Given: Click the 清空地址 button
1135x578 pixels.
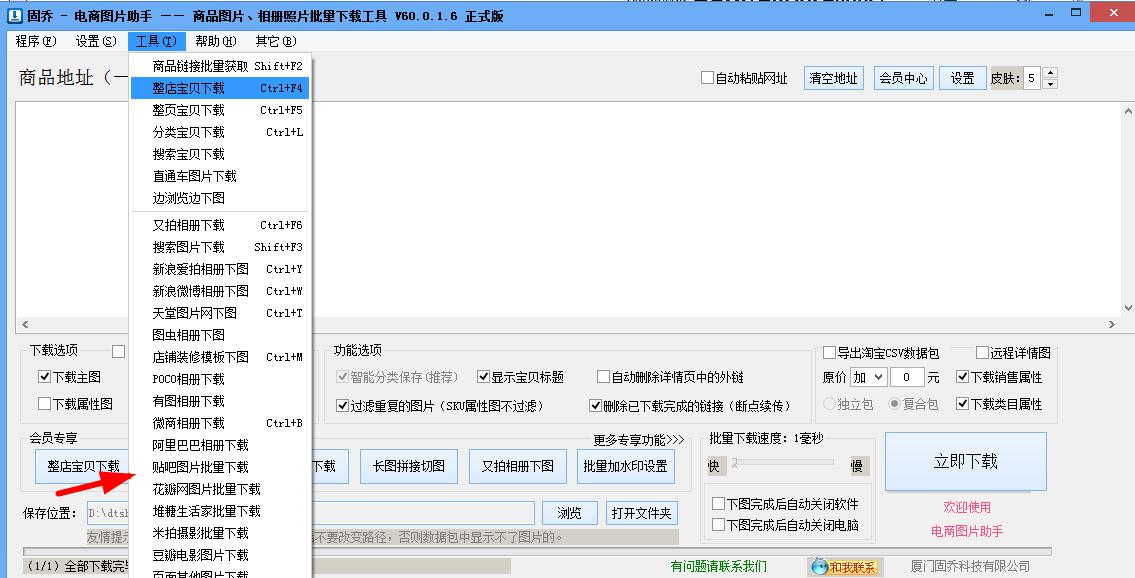Looking at the screenshot, I should click(x=833, y=77).
